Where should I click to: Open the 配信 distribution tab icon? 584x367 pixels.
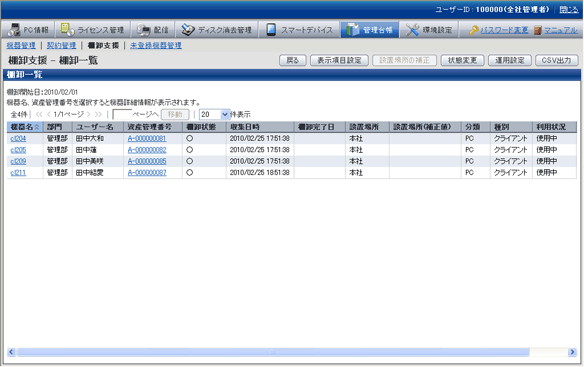pyautogui.click(x=143, y=30)
